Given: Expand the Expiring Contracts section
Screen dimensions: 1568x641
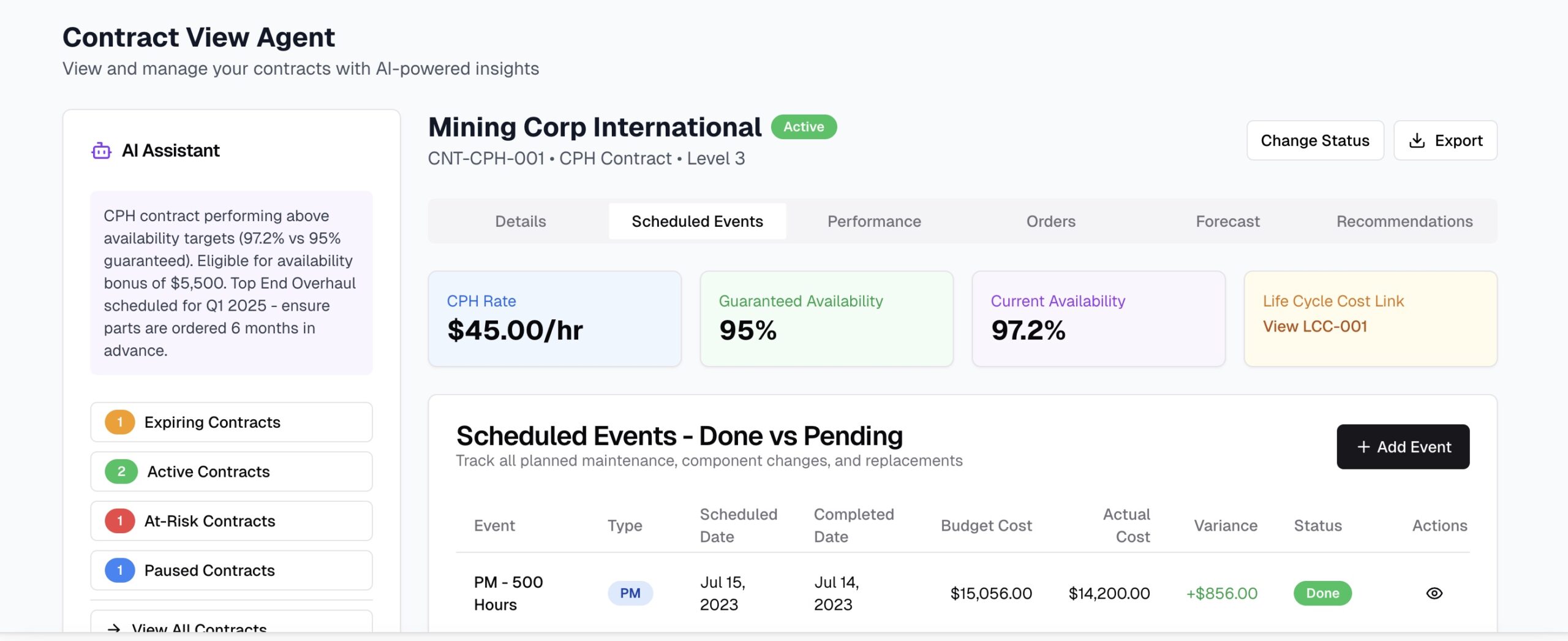Looking at the screenshot, I should (x=231, y=422).
